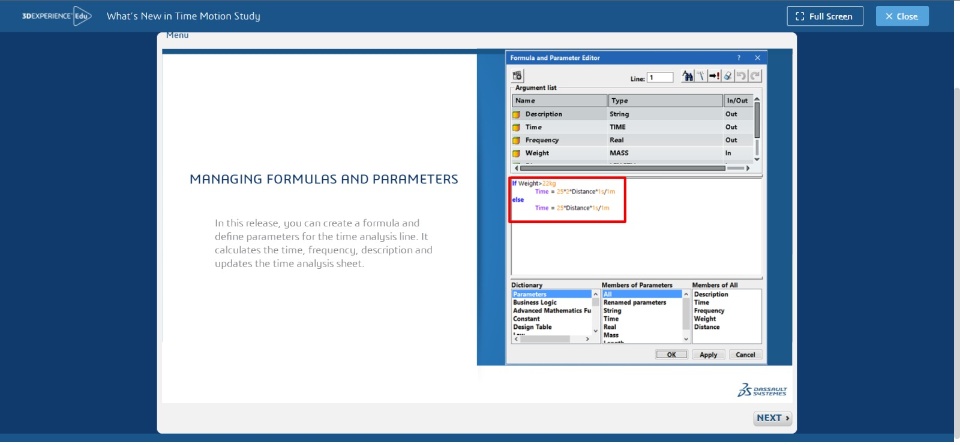Screen dimensions: 960x445
Task: Click the NEXT button on the slide
Action: (x=773, y=418)
